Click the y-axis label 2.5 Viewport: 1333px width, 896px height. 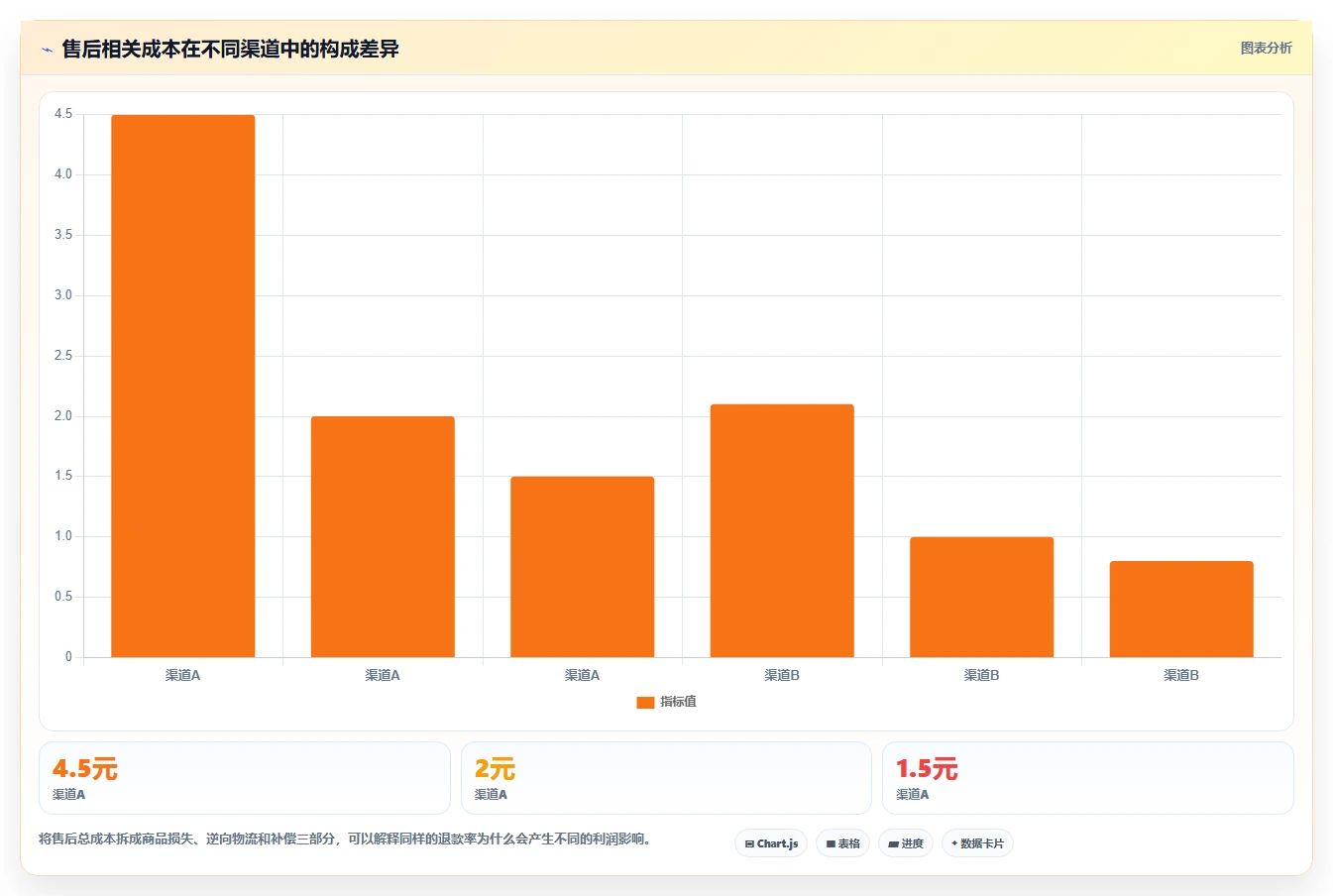click(x=63, y=356)
